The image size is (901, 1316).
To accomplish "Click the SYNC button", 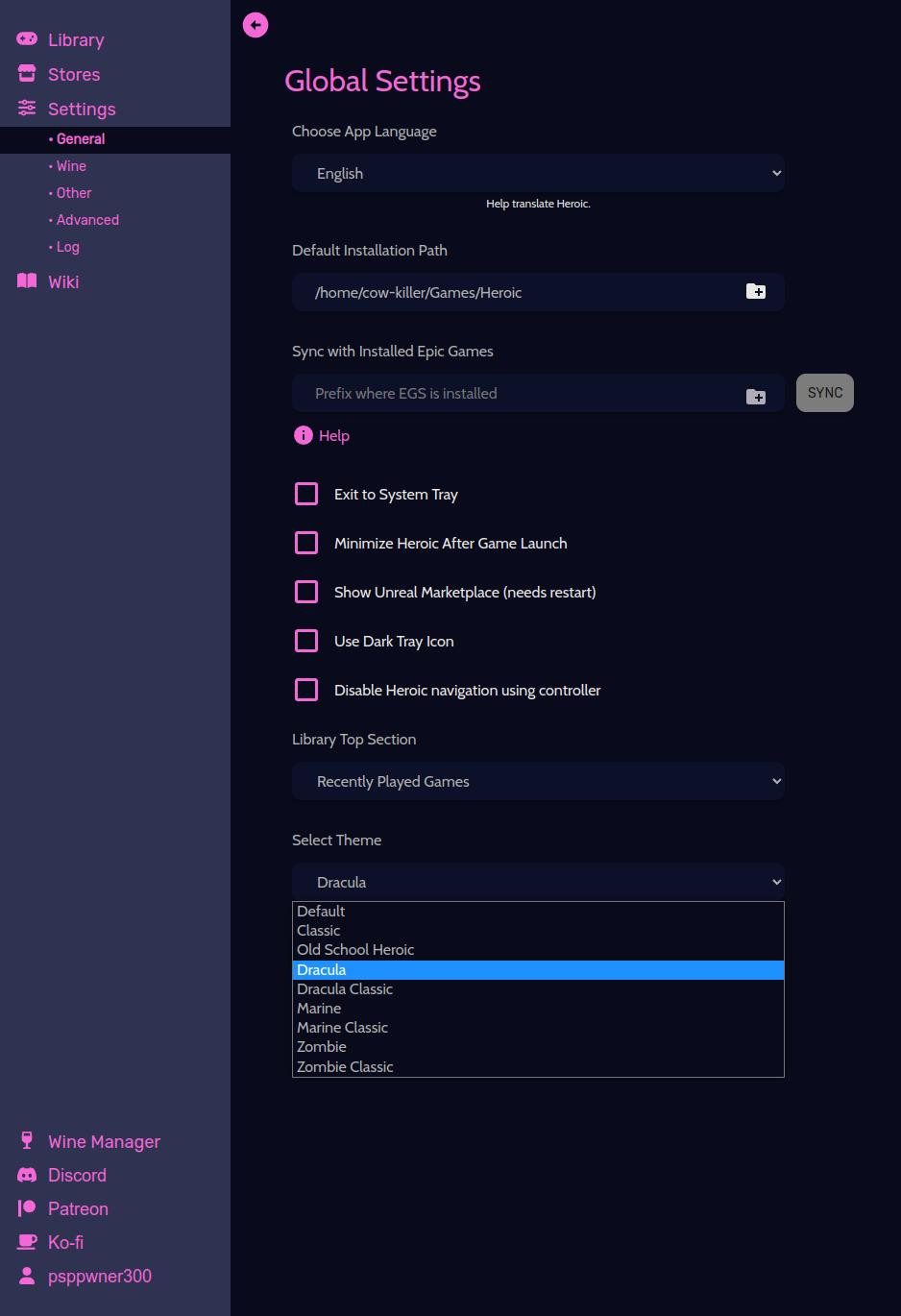I will point(825,393).
